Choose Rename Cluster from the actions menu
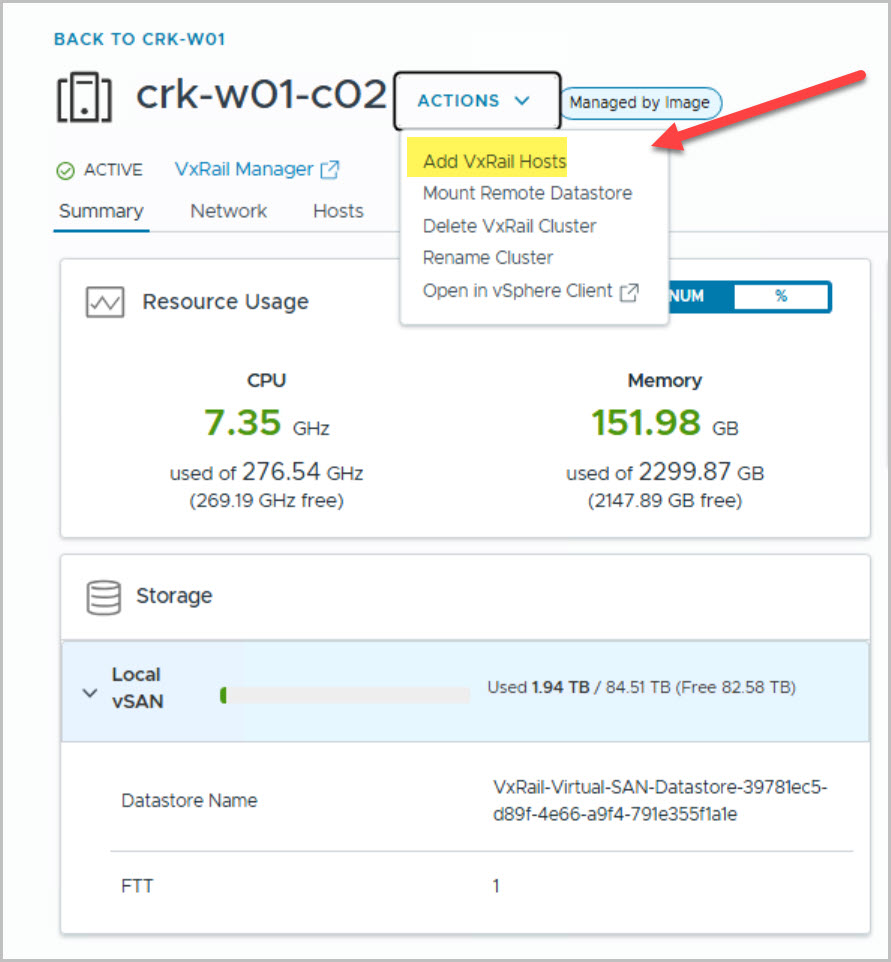891x962 pixels. click(488, 258)
